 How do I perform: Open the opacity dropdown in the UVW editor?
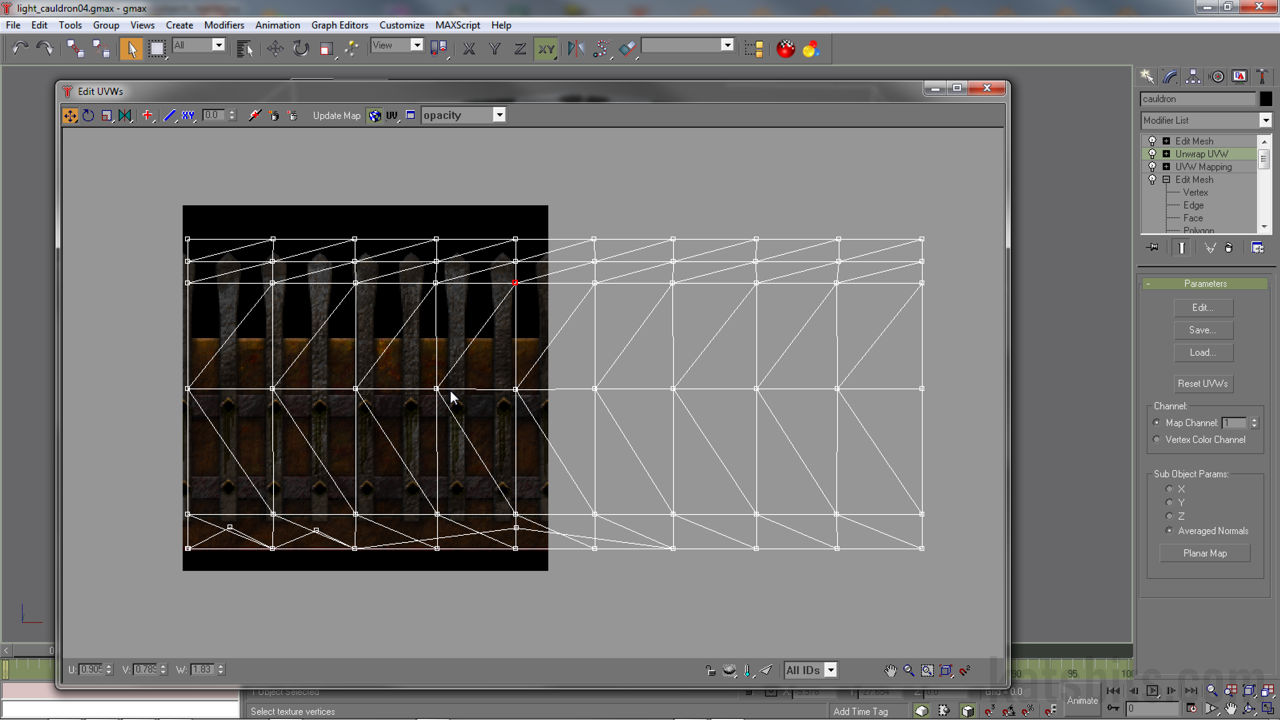pyautogui.click(x=499, y=115)
